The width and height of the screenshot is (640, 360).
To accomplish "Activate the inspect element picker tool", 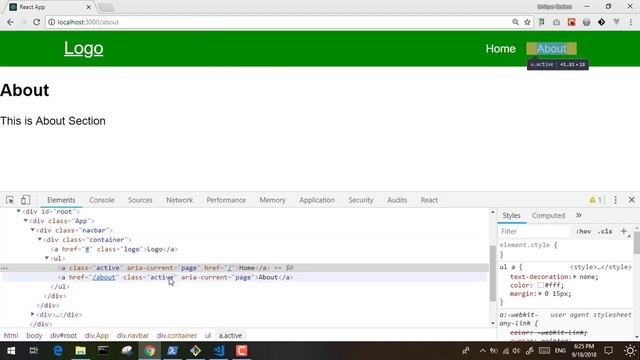I will pyautogui.click(x=10, y=200).
